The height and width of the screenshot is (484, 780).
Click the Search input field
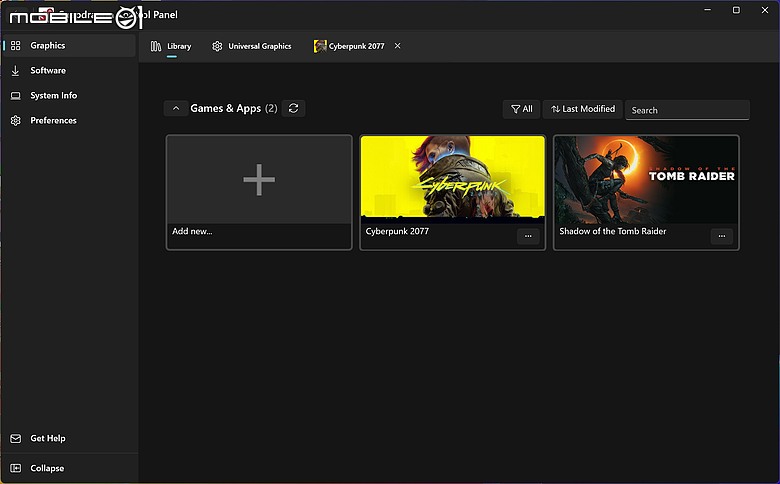[687, 110]
